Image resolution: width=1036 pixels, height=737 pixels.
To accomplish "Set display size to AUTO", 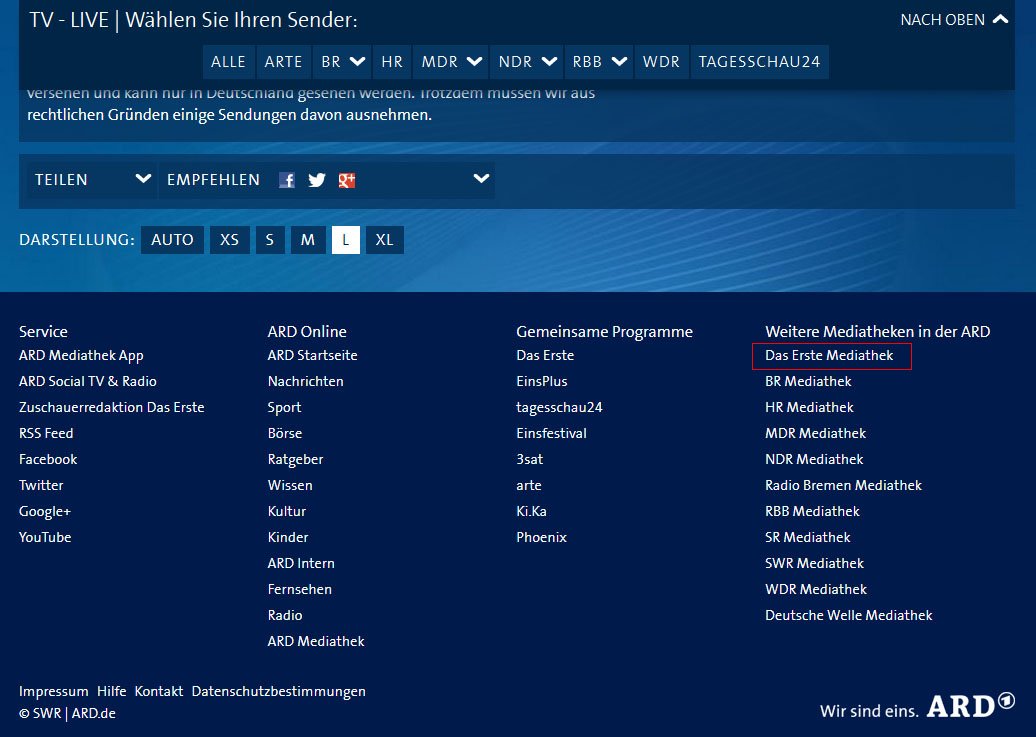I will 172,240.
